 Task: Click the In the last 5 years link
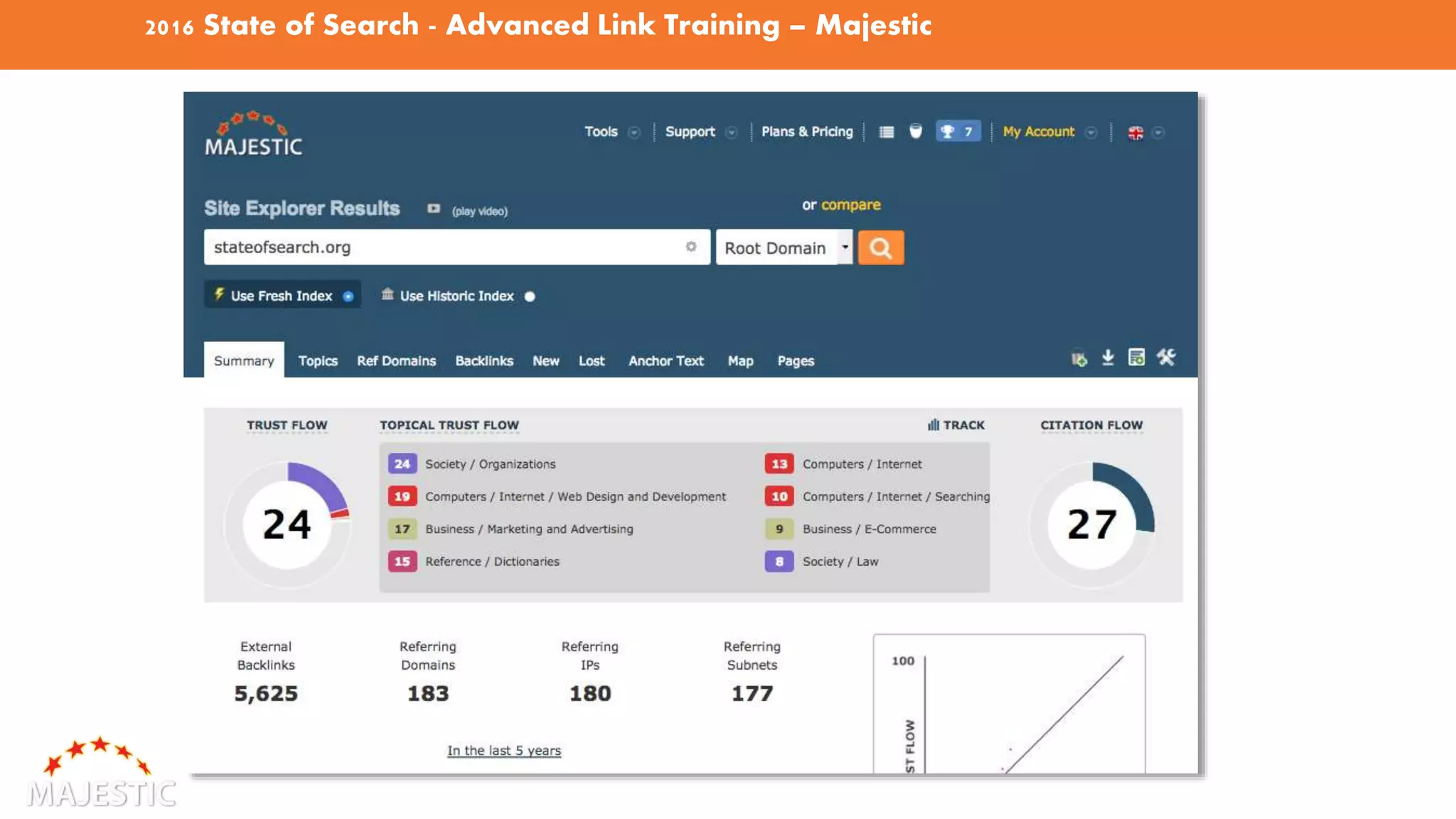click(504, 750)
